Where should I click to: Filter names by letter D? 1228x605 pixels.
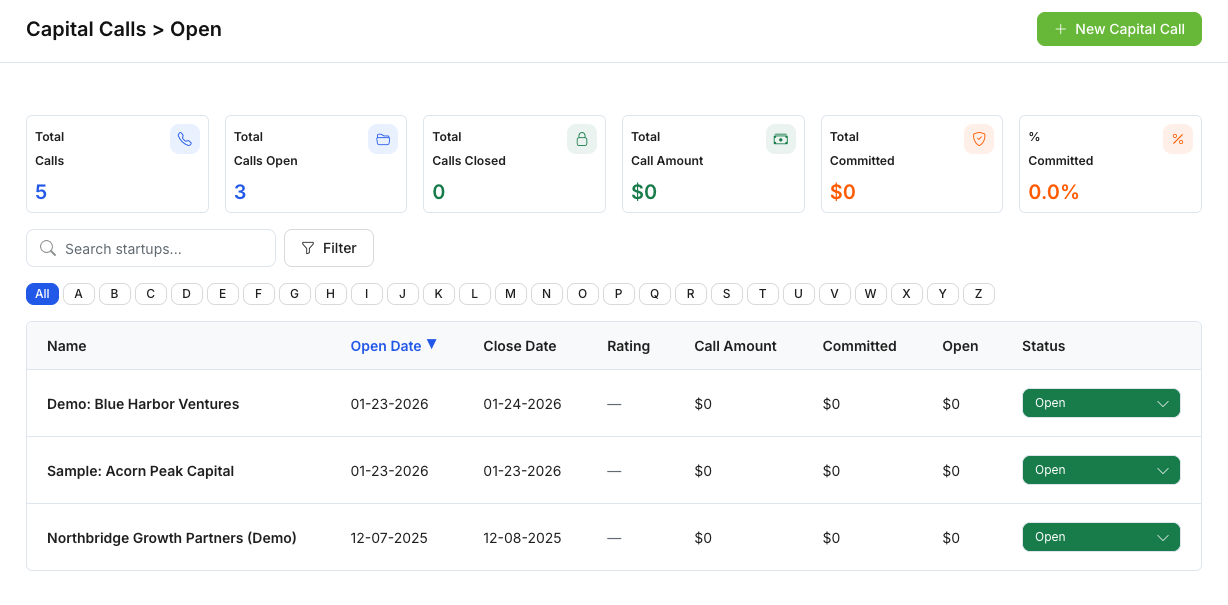click(186, 294)
